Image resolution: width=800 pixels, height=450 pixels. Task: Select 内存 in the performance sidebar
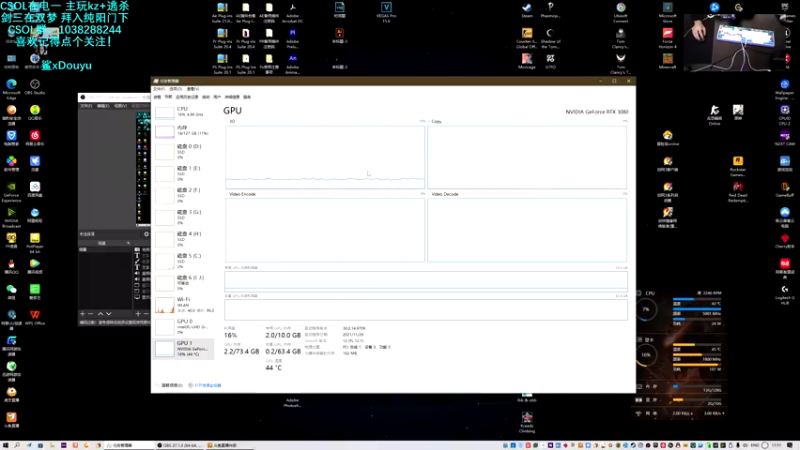coord(184,131)
